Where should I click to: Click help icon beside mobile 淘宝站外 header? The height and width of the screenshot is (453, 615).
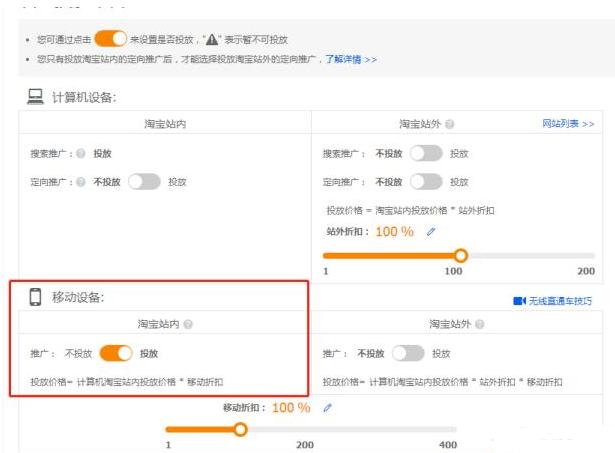click(480, 324)
